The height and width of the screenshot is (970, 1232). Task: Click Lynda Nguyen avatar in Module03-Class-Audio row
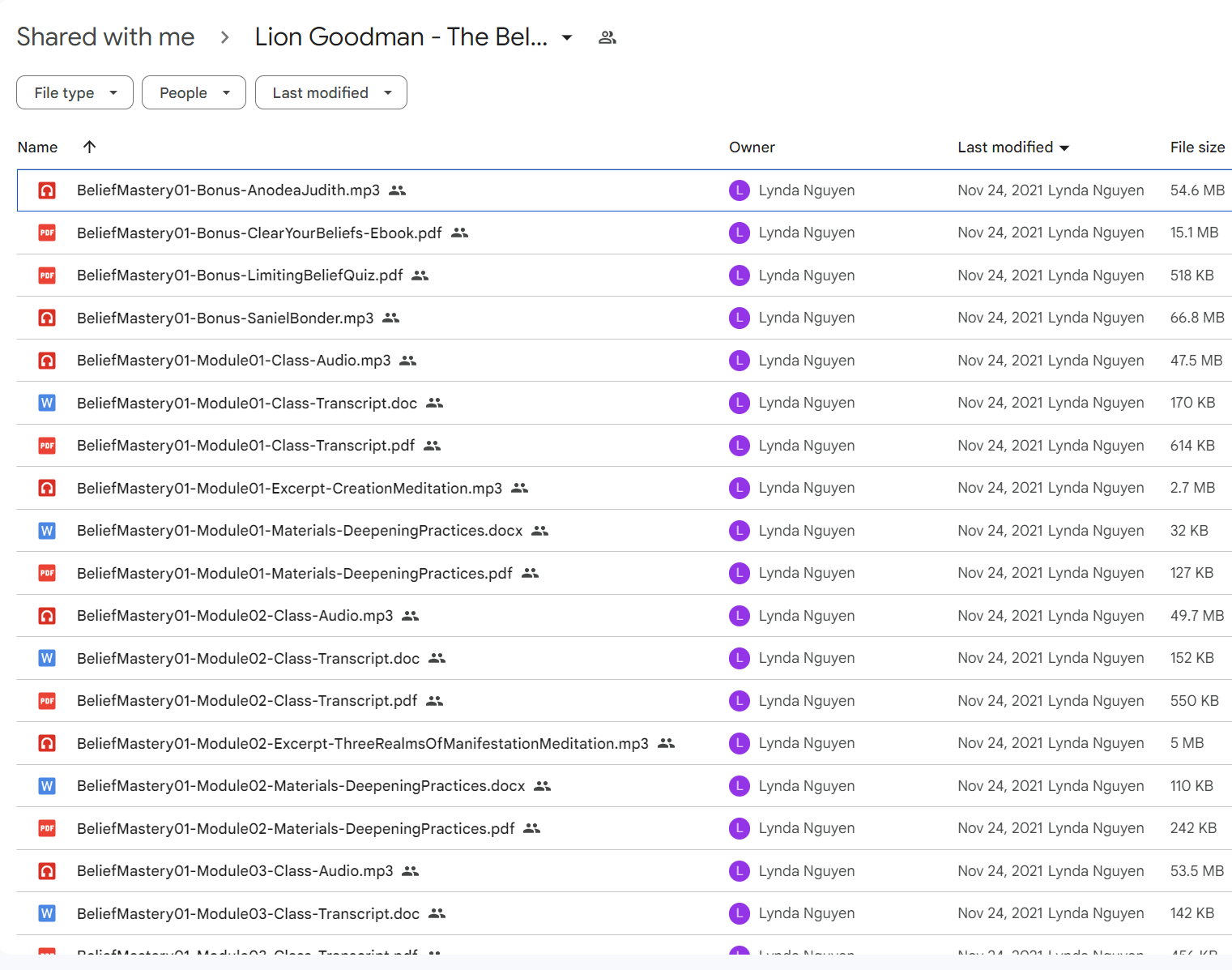(739, 871)
